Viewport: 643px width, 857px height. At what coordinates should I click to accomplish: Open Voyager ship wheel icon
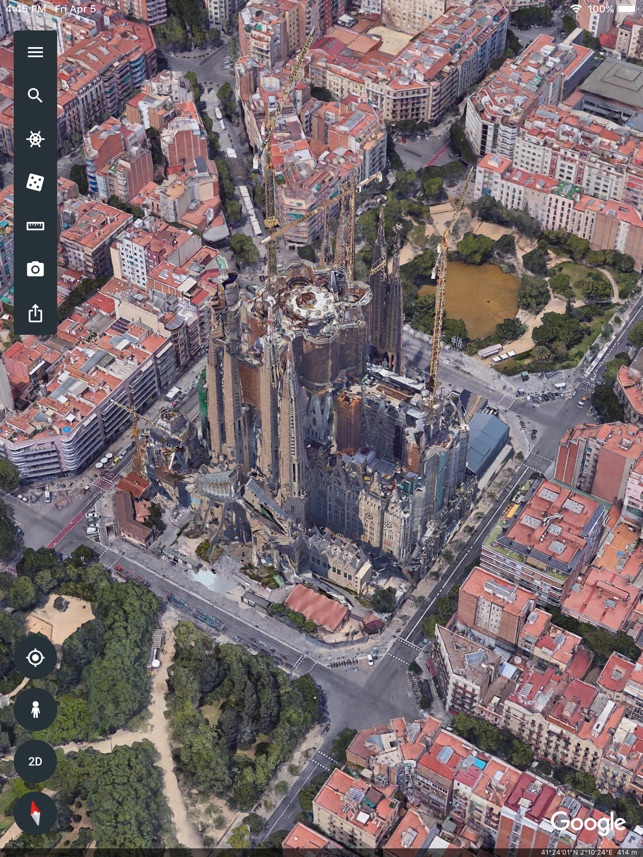click(x=35, y=139)
